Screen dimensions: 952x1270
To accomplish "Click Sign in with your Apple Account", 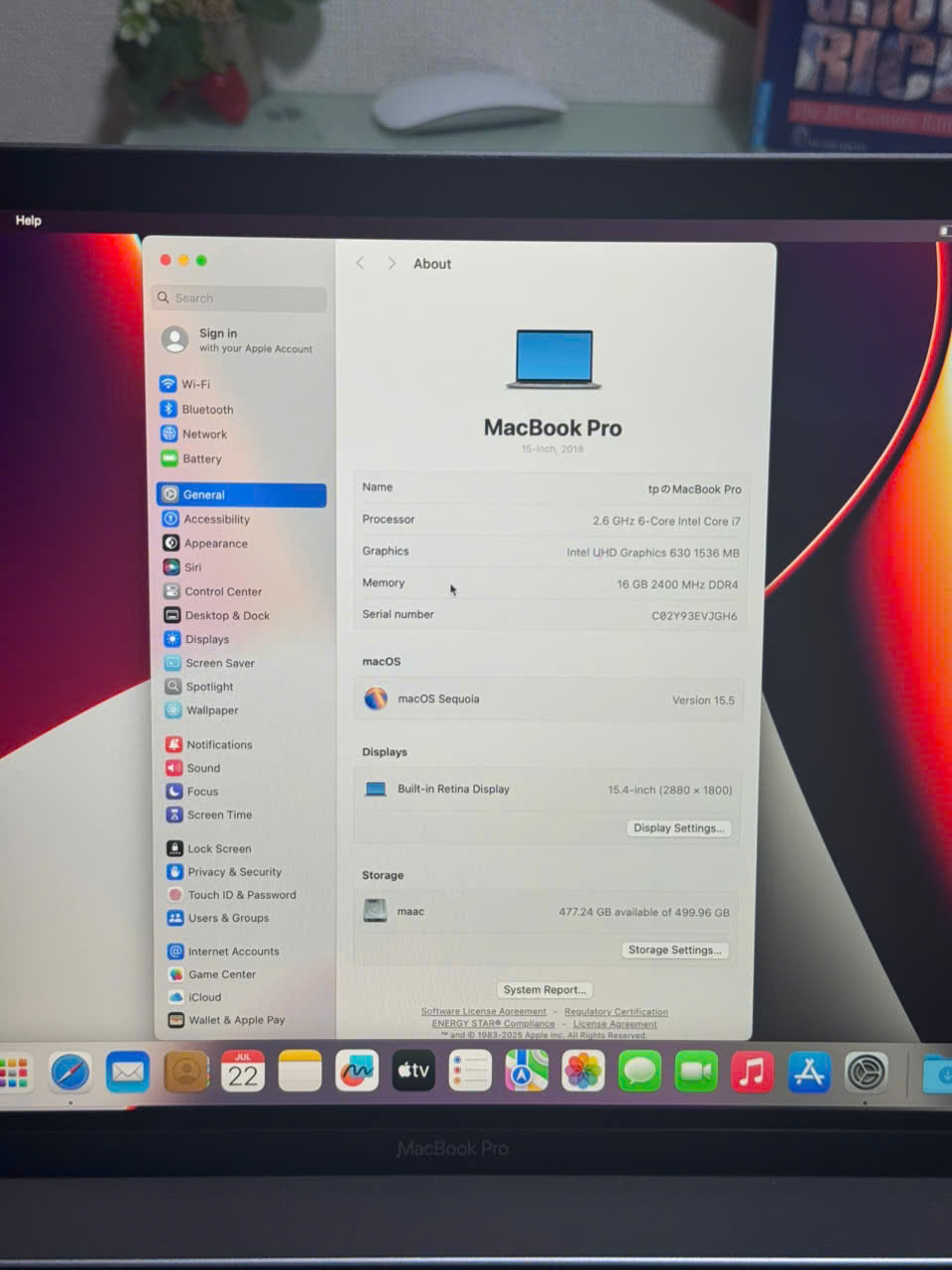I will tap(238, 340).
